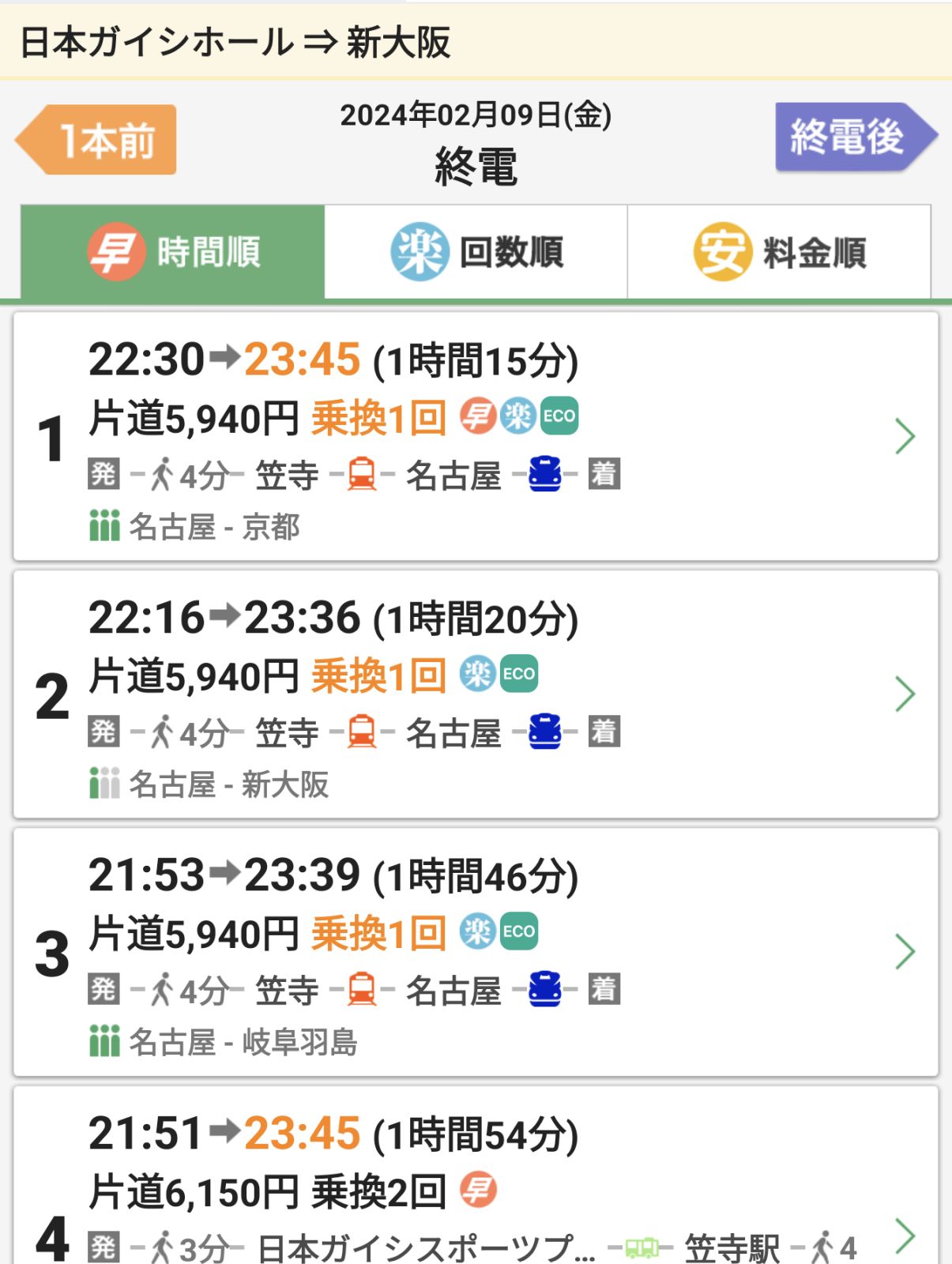
Task: Tap the 終電後 button
Action: pyautogui.click(x=856, y=137)
